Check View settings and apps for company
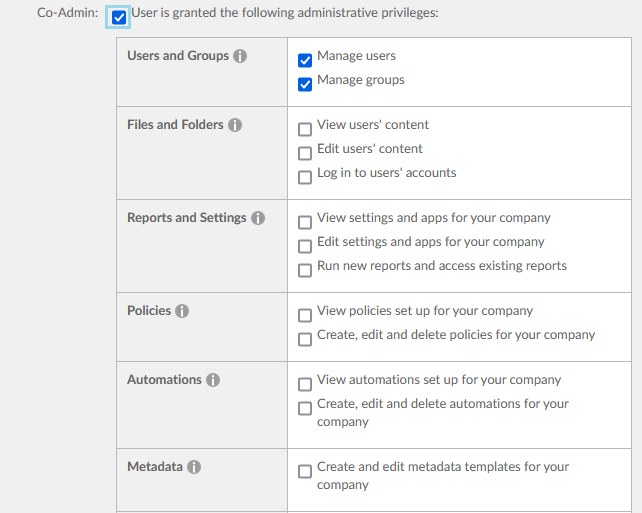Image resolution: width=642 pixels, height=513 pixels. 305,222
